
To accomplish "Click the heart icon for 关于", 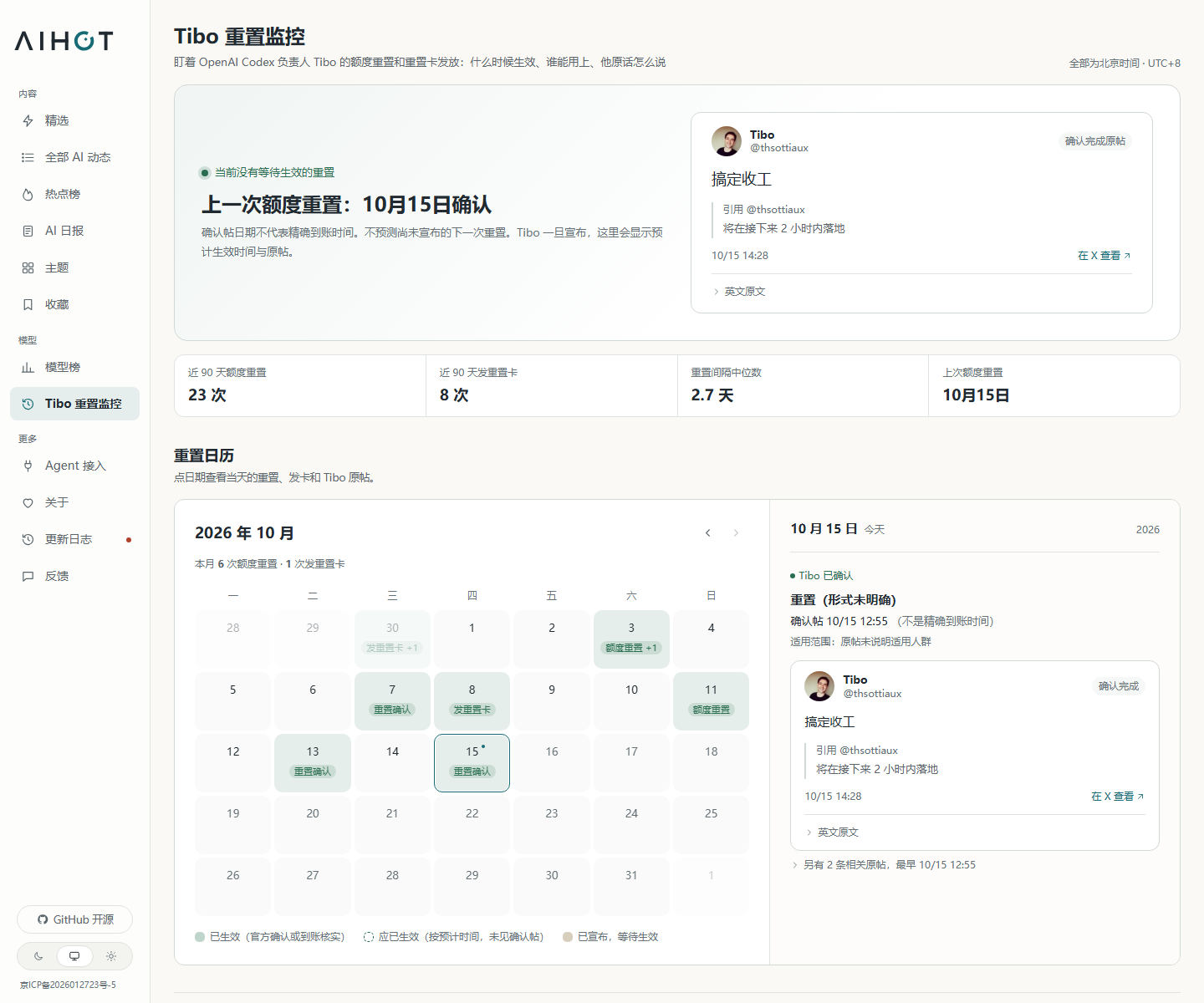I will (x=28, y=502).
